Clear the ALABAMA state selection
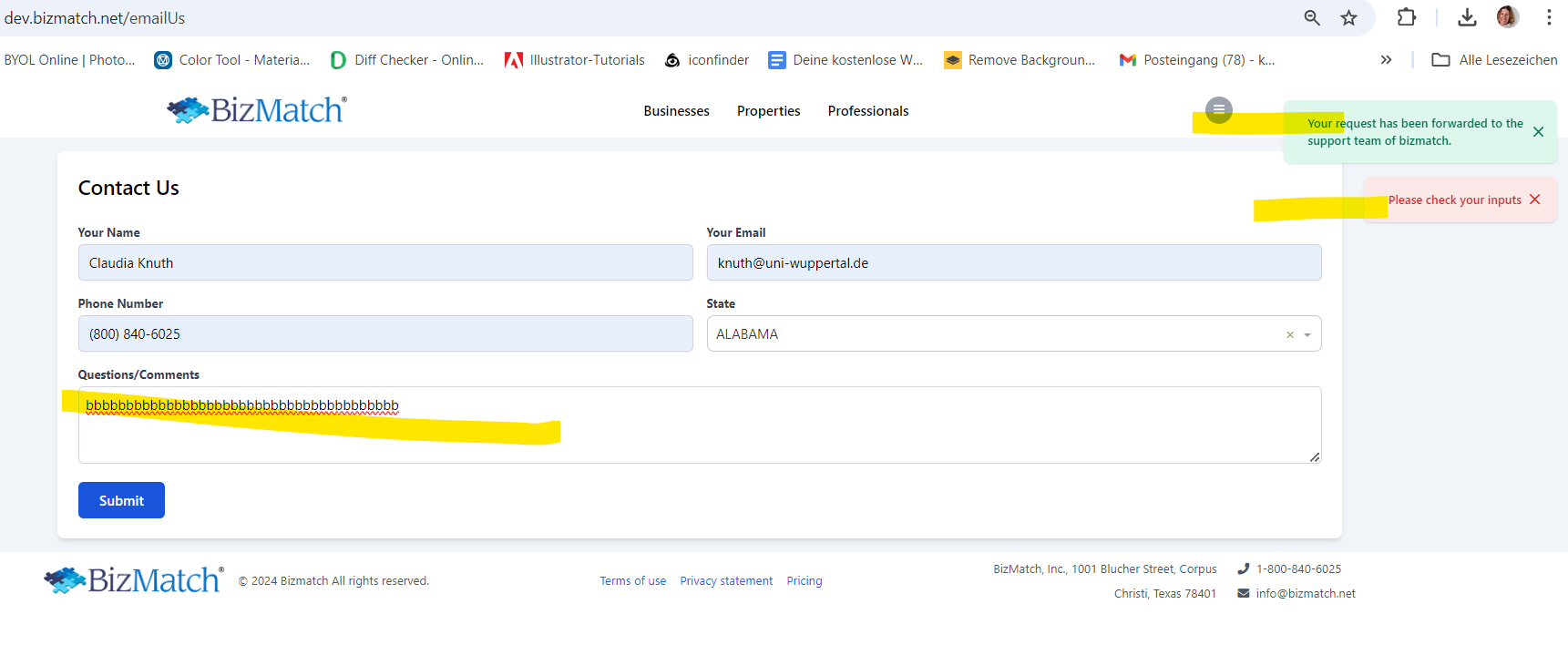 pos(1290,335)
